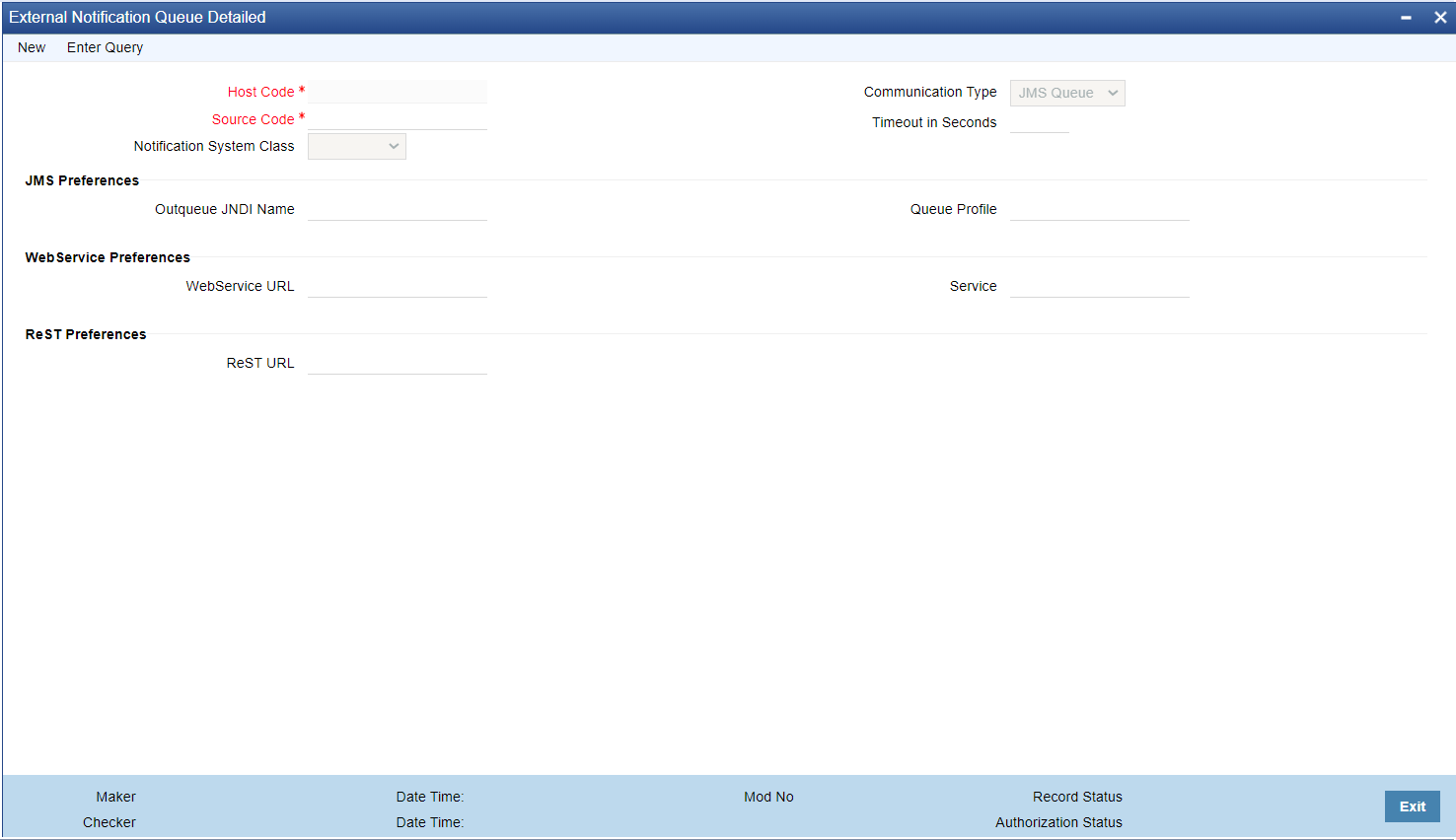Viewport: 1456px width, 840px height.
Task: Click the Date Time label beside Maker
Action: (x=430, y=797)
